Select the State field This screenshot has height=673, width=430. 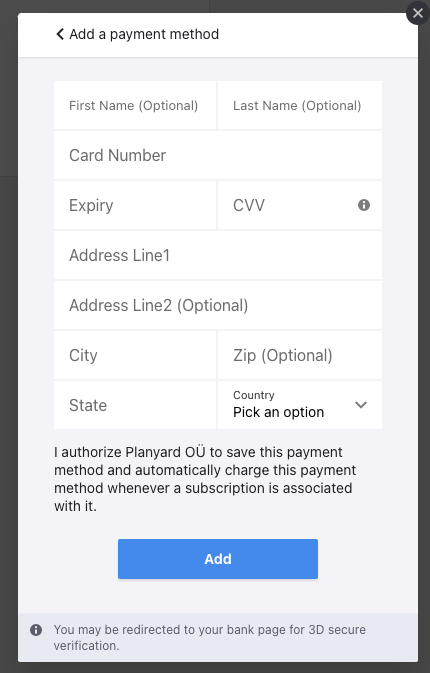point(135,405)
